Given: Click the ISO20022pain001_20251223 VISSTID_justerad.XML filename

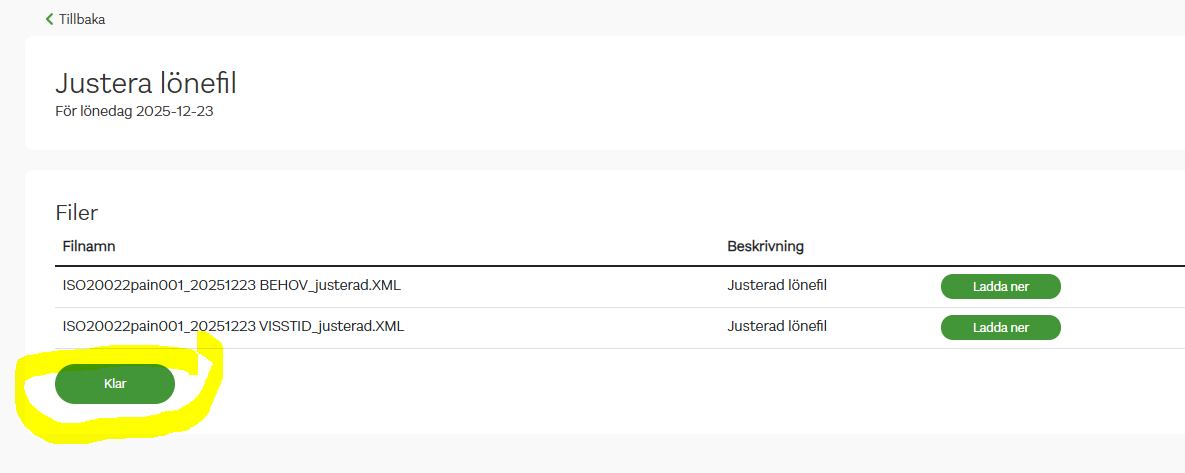Looking at the screenshot, I should (233, 327).
